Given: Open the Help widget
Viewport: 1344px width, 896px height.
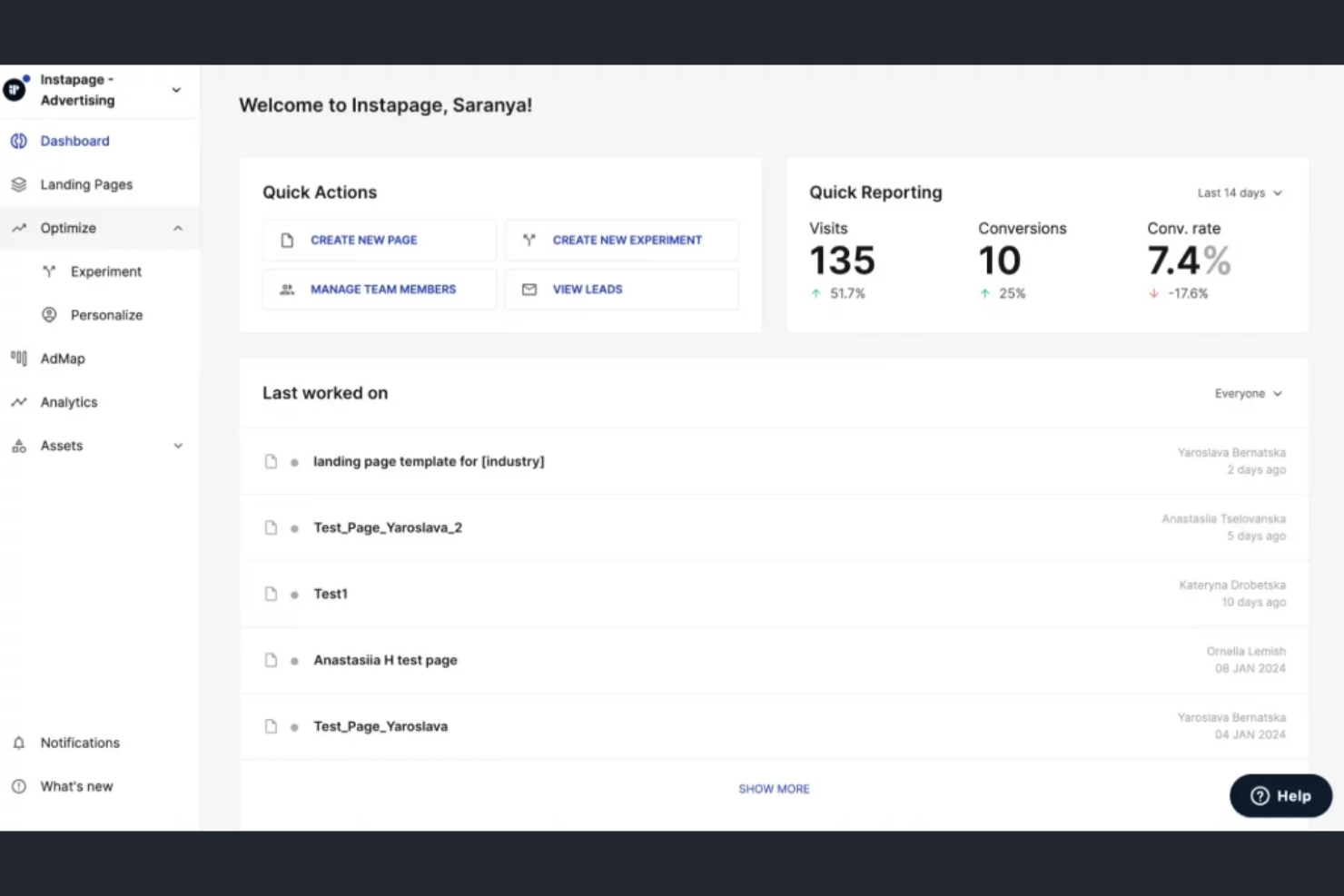Looking at the screenshot, I should click(x=1280, y=795).
